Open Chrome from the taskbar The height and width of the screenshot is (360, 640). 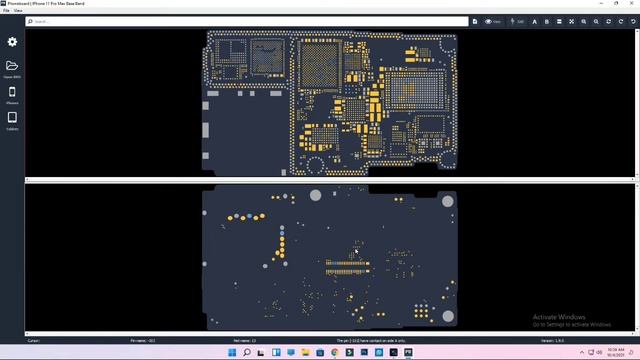point(335,352)
